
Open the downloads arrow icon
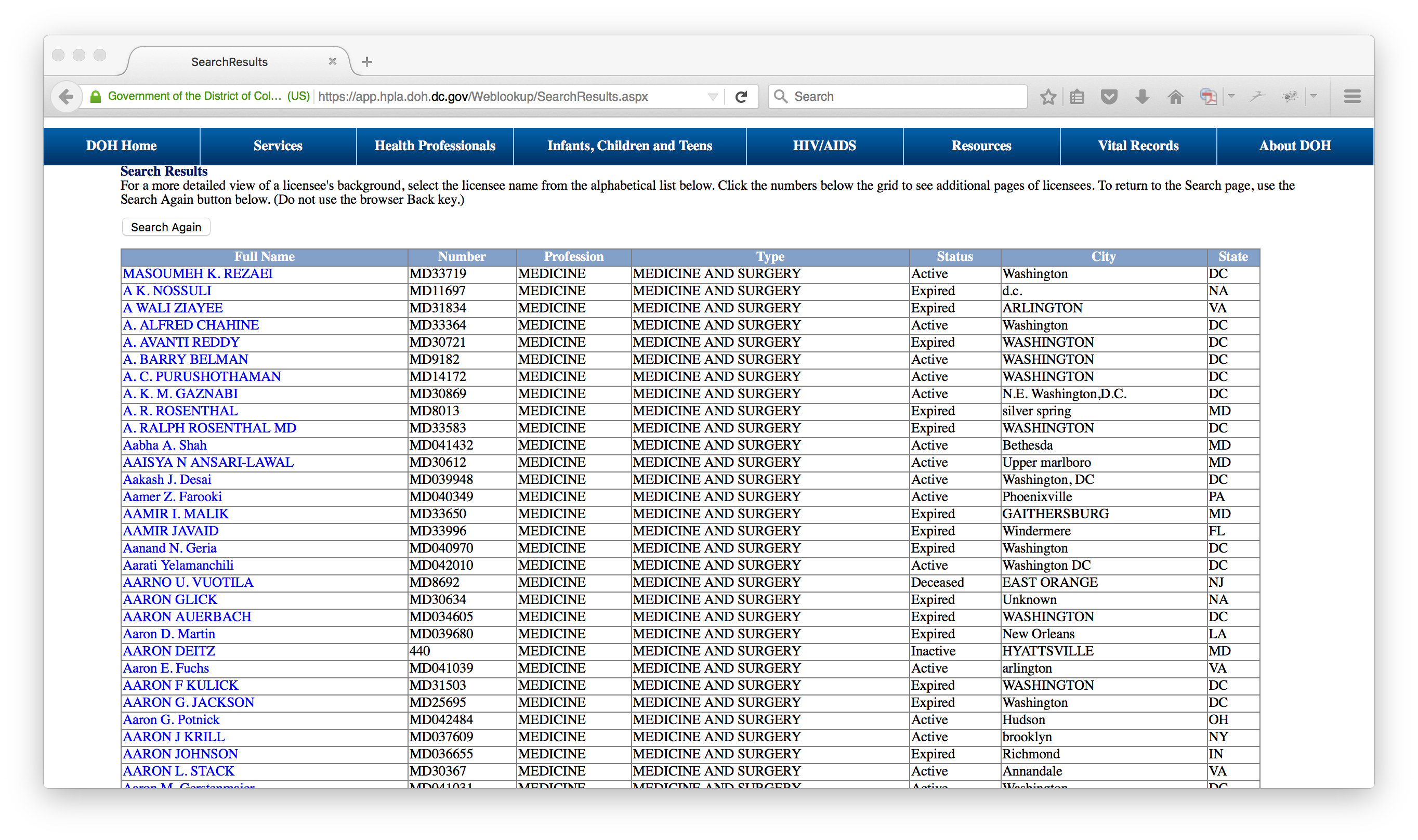click(x=1142, y=97)
